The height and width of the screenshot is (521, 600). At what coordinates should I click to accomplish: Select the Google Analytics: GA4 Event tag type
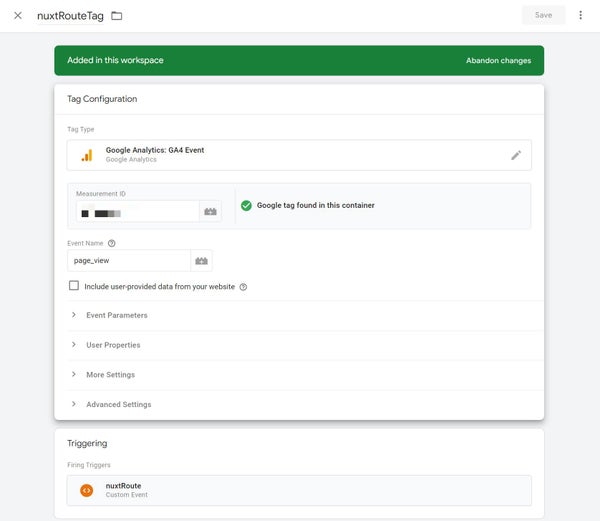pos(299,155)
